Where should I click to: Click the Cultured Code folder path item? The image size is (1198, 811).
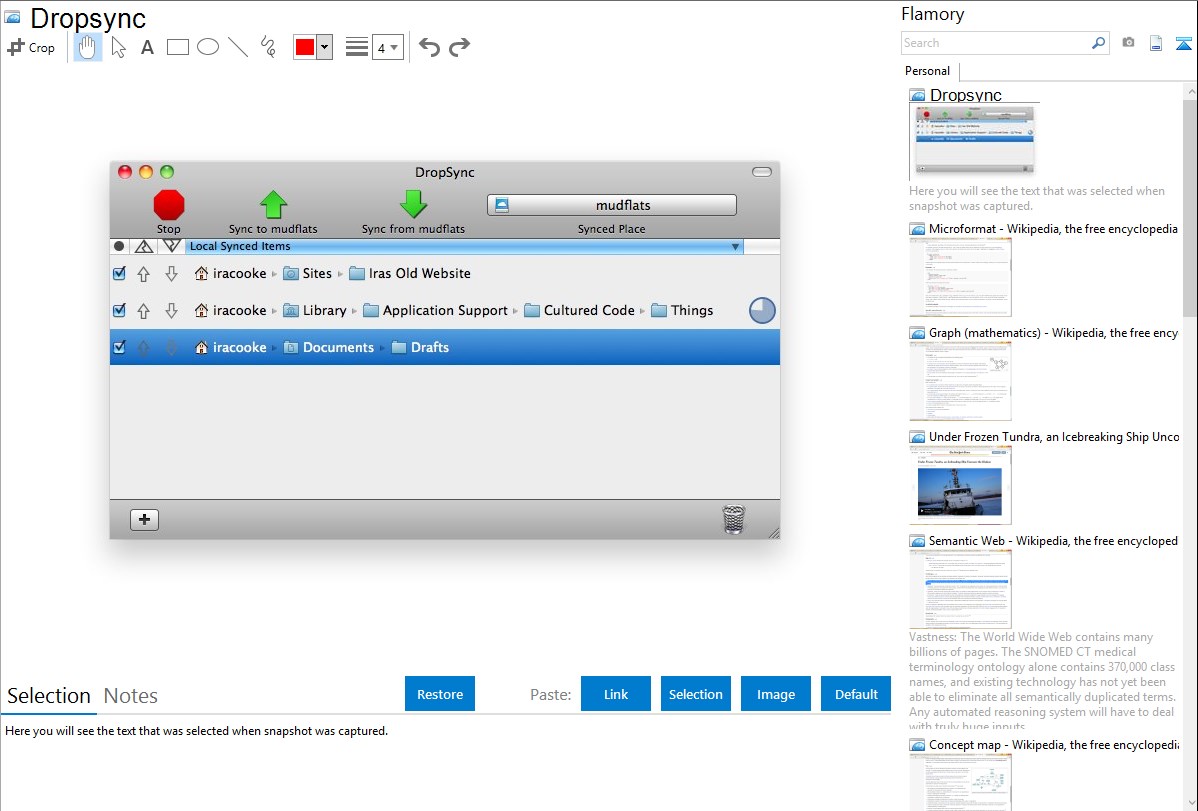coord(580,310)
